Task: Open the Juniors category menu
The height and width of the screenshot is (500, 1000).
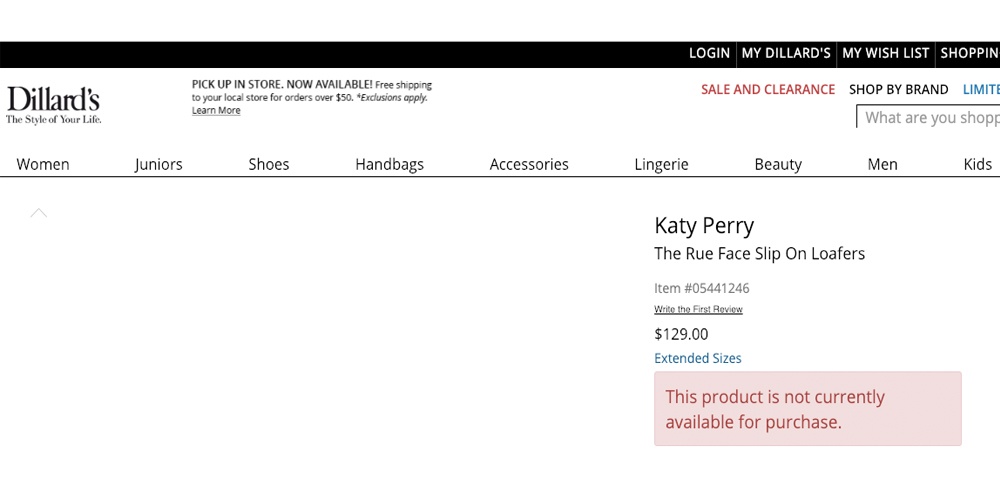Action: tap(159, 164)
